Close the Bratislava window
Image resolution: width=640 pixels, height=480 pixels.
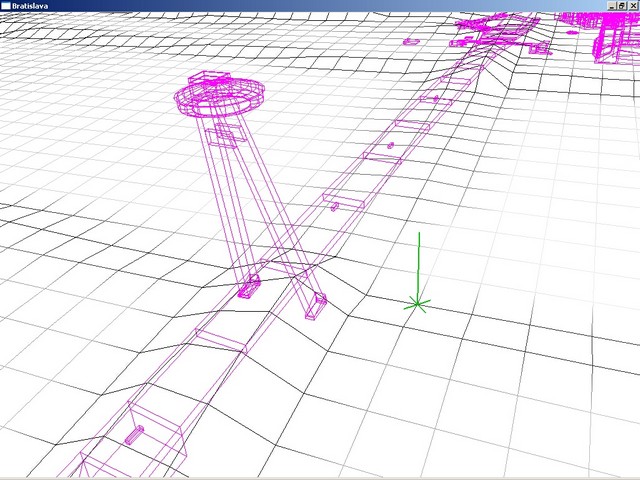point(633,6)
